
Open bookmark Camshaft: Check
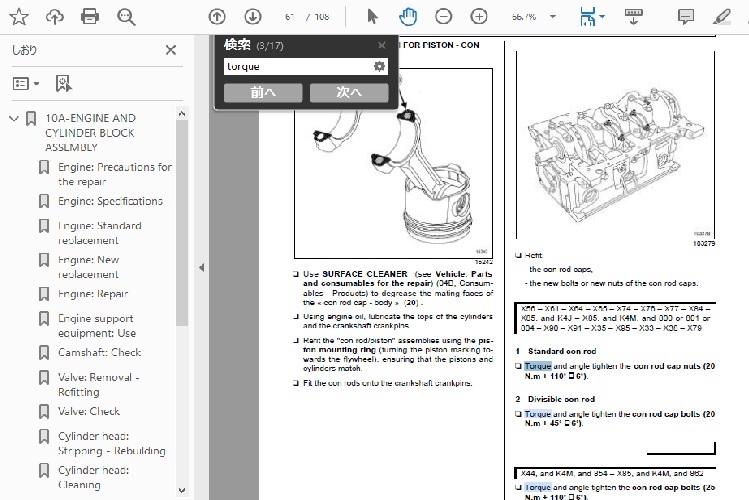point(99,352)
